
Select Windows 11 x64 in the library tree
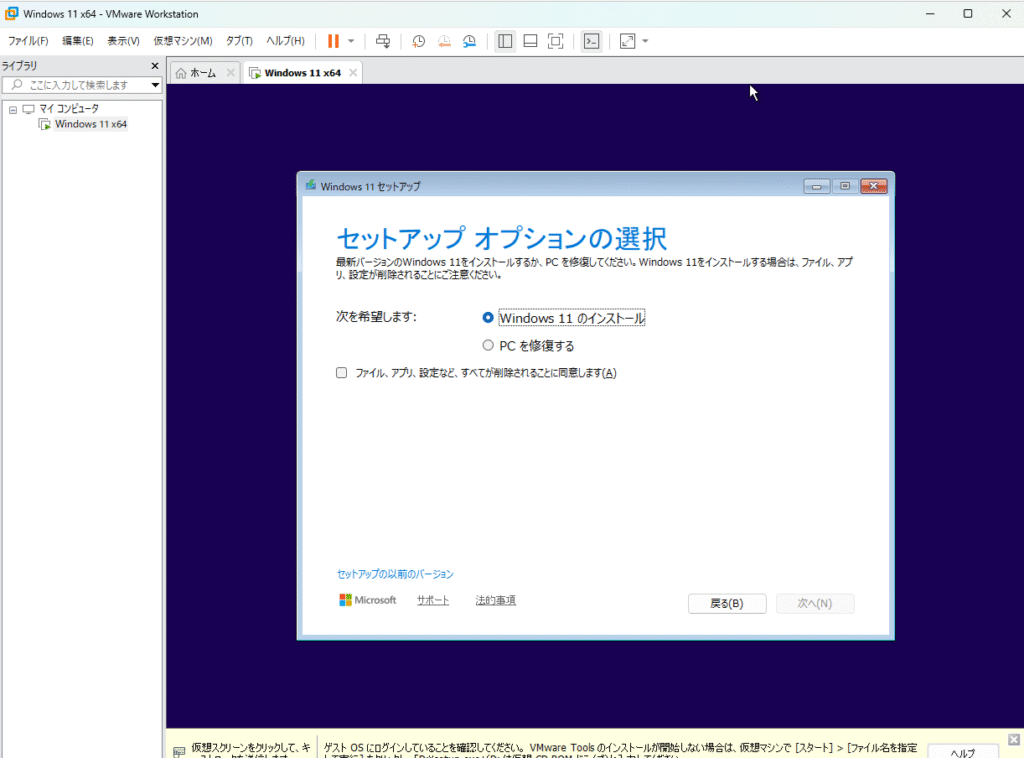90,124
